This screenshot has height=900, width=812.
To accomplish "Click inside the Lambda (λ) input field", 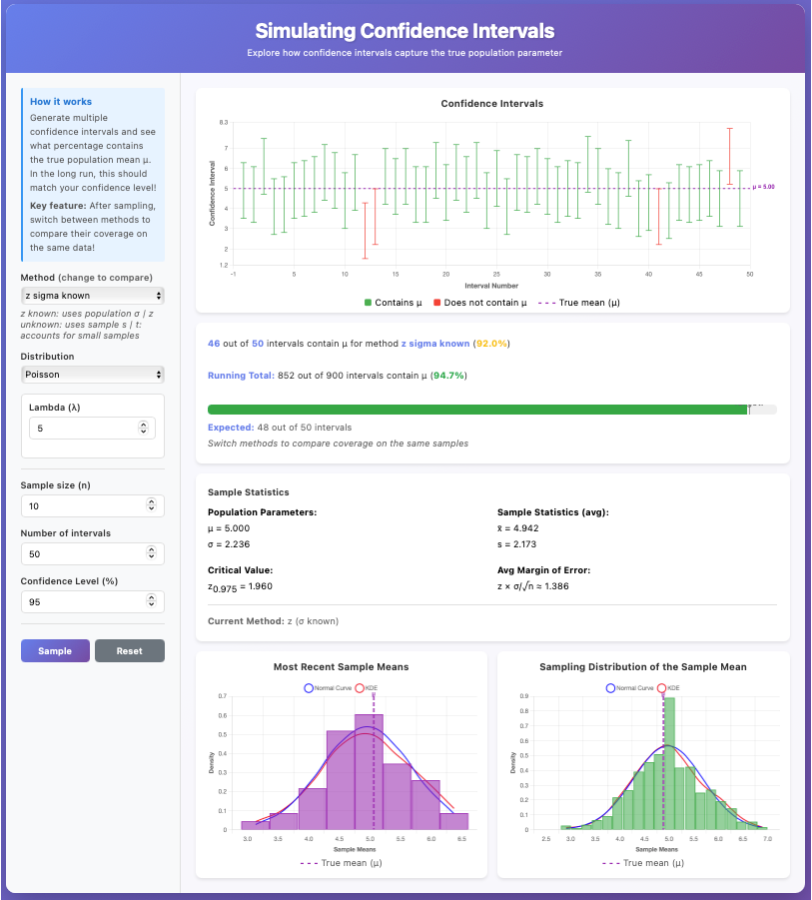I will (x=80, y=427).
